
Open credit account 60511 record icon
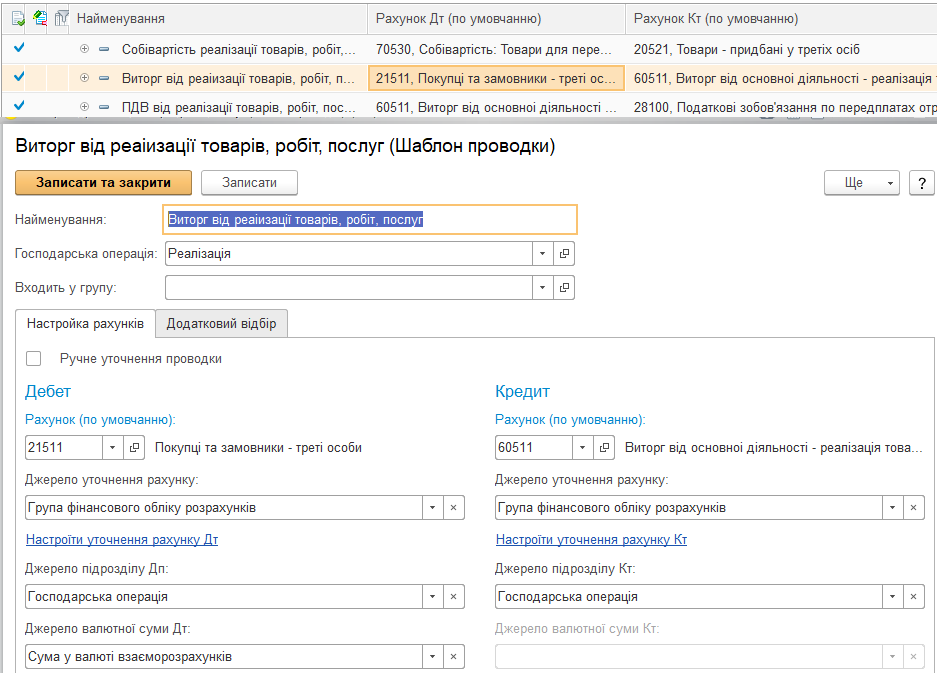pos(606,448)
